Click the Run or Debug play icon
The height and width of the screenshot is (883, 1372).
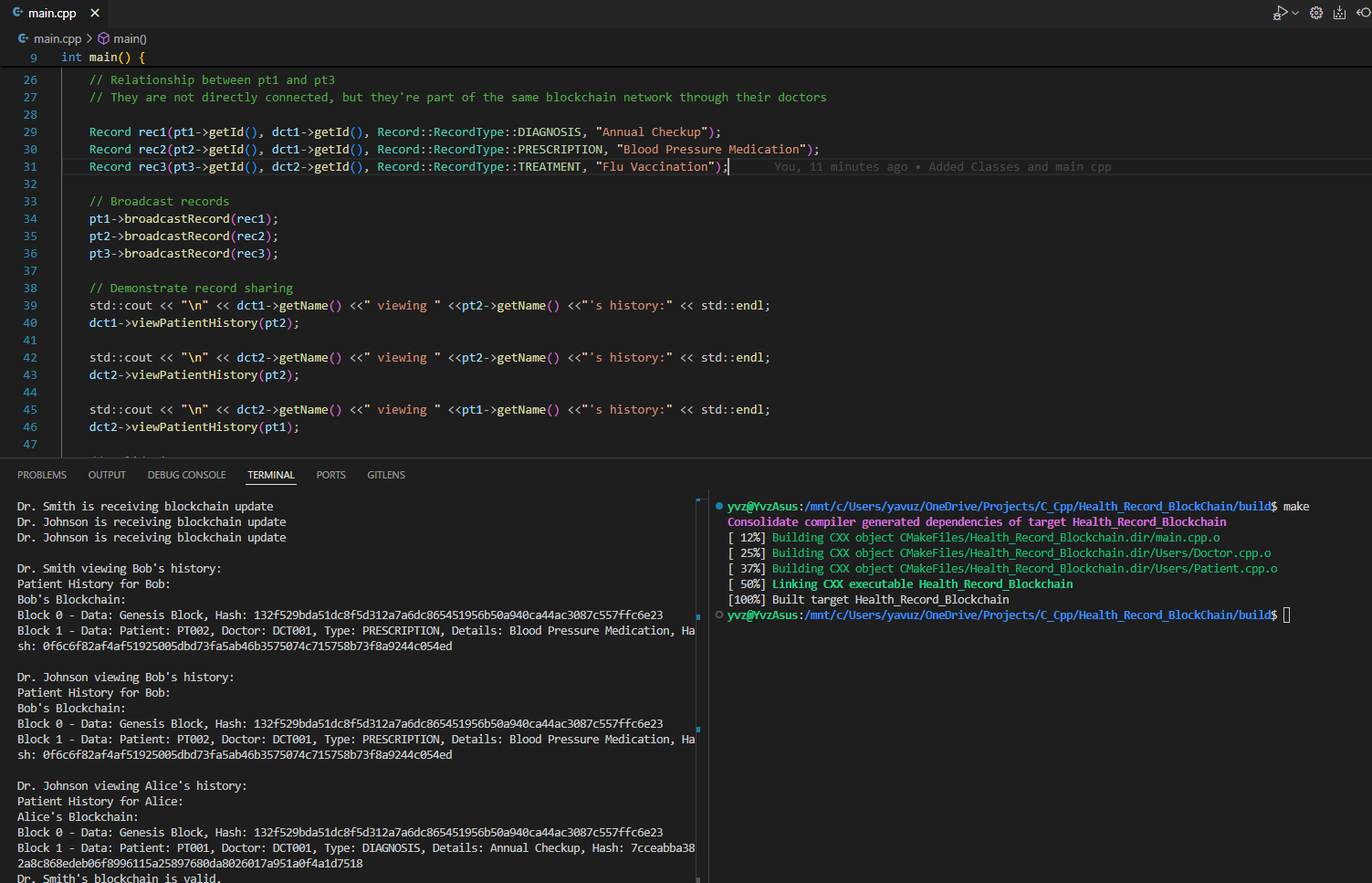[1280, 13]
